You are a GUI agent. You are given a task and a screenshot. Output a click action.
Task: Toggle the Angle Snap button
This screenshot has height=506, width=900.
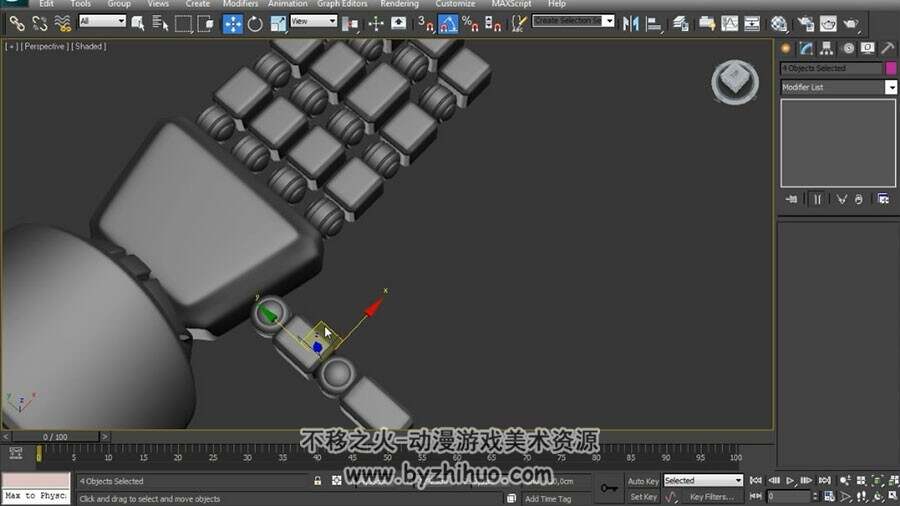point(448,24)
